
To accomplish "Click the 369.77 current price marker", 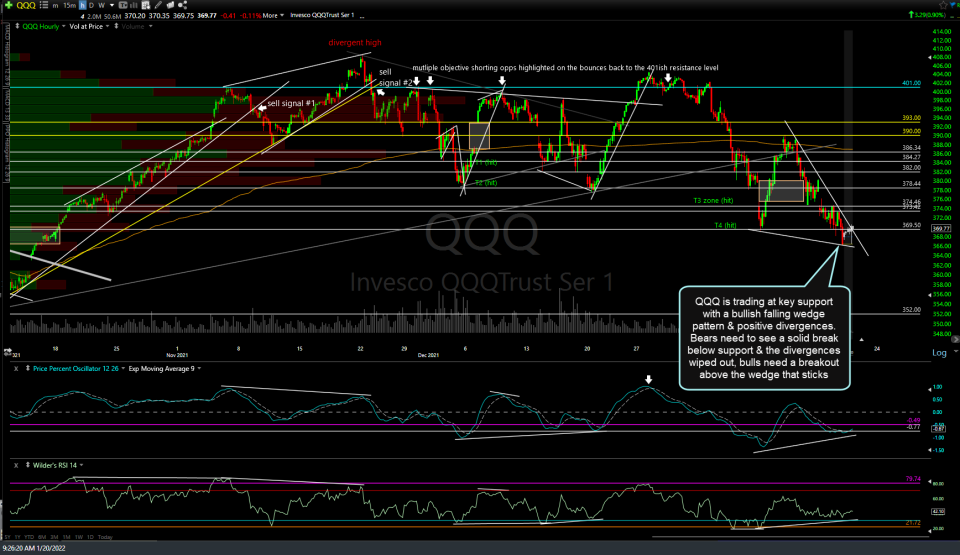I will [941, 228].
